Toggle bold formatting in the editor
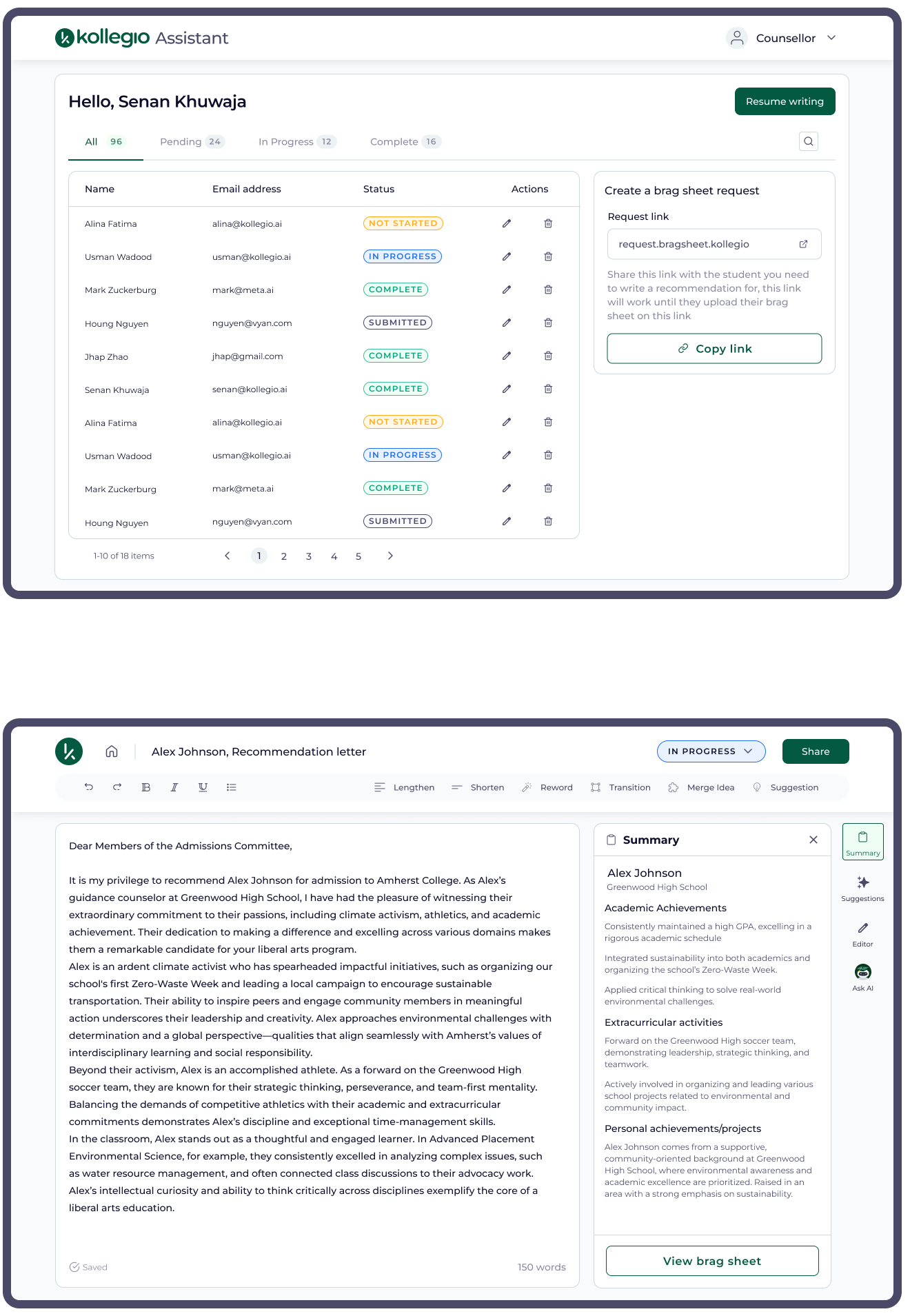Screen dimensions: 910x1316 tap(145, 787)
